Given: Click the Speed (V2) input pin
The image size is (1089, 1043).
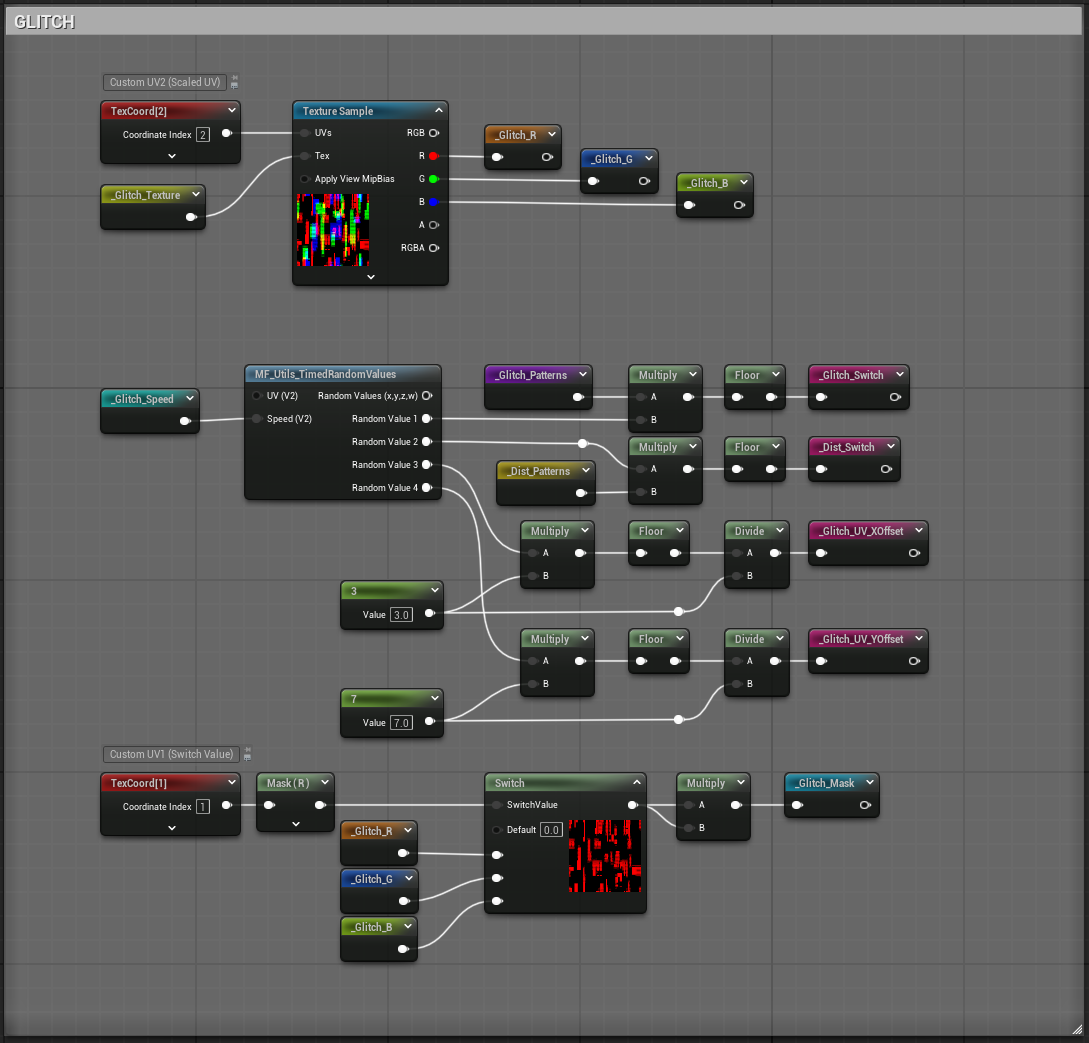Looking at the screenshot, I should (x=257, y=419).
